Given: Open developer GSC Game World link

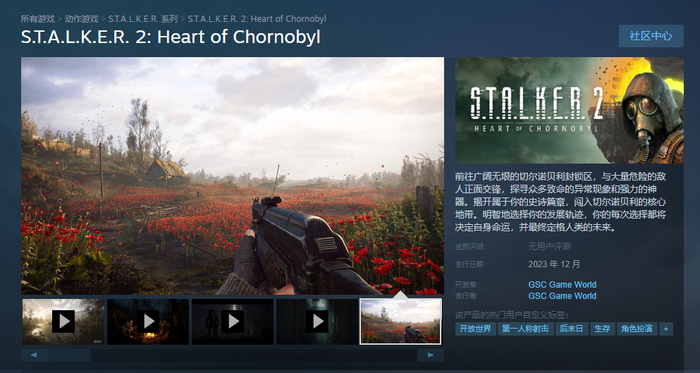Looking at the screenshot, I should (562, 285).
